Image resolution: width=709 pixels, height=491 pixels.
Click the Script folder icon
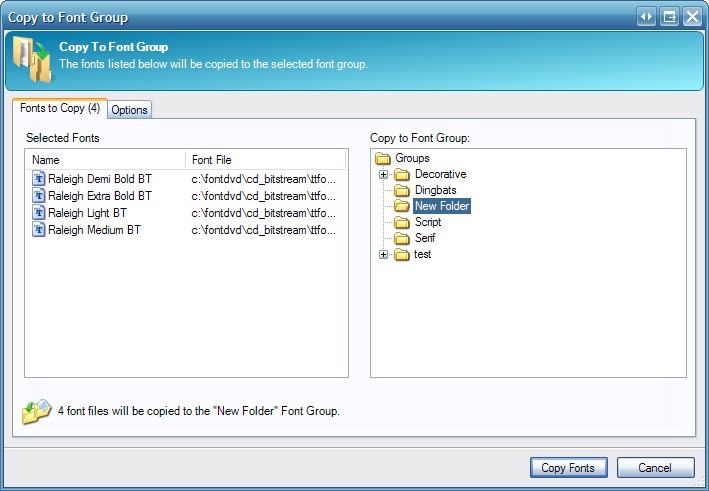click(x=402, y=222)
